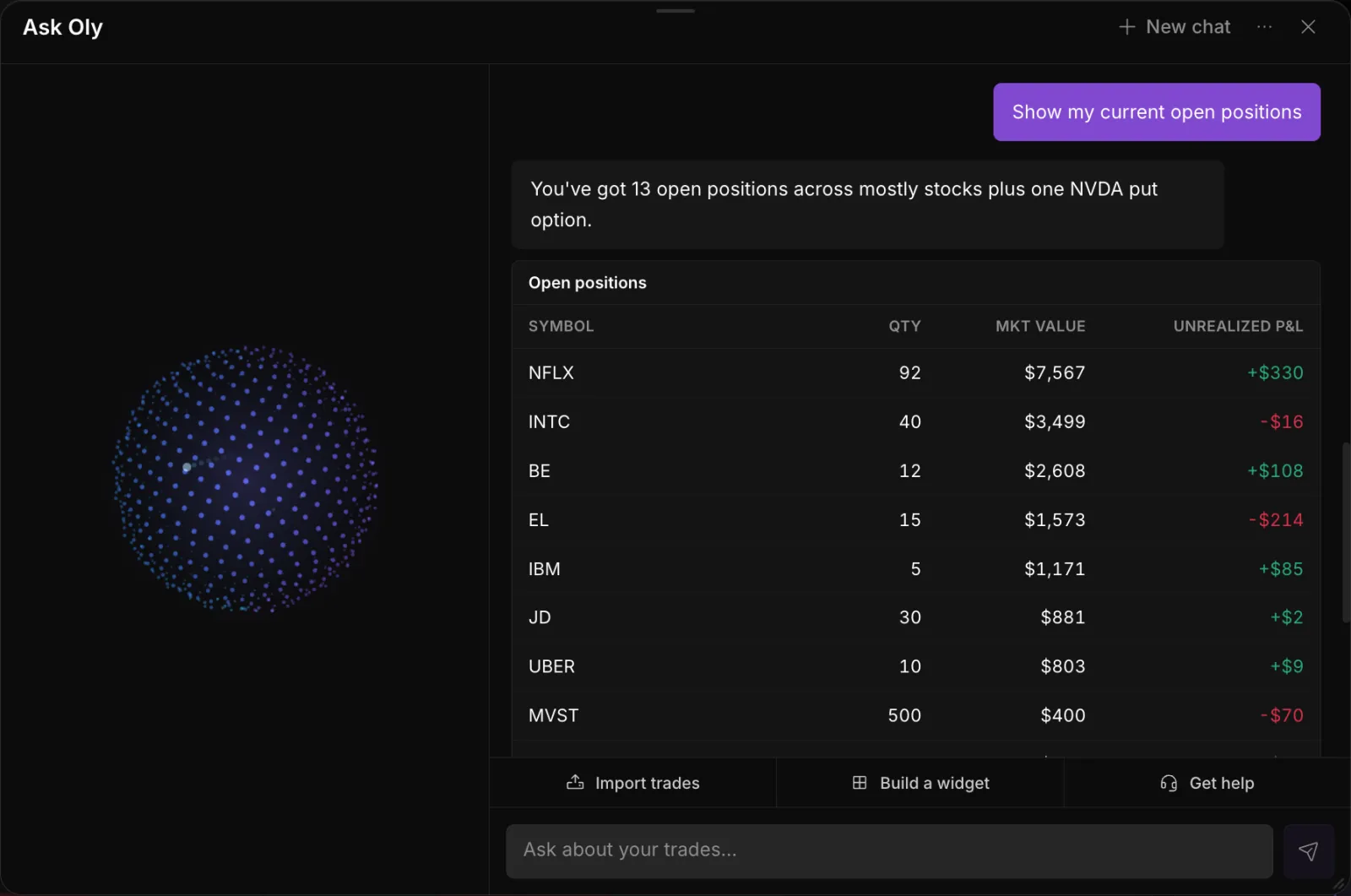The width and height of the screenshot is (1351, 896).
Task: Select the UBER symbol cell
Action: [x=551, y=666]
